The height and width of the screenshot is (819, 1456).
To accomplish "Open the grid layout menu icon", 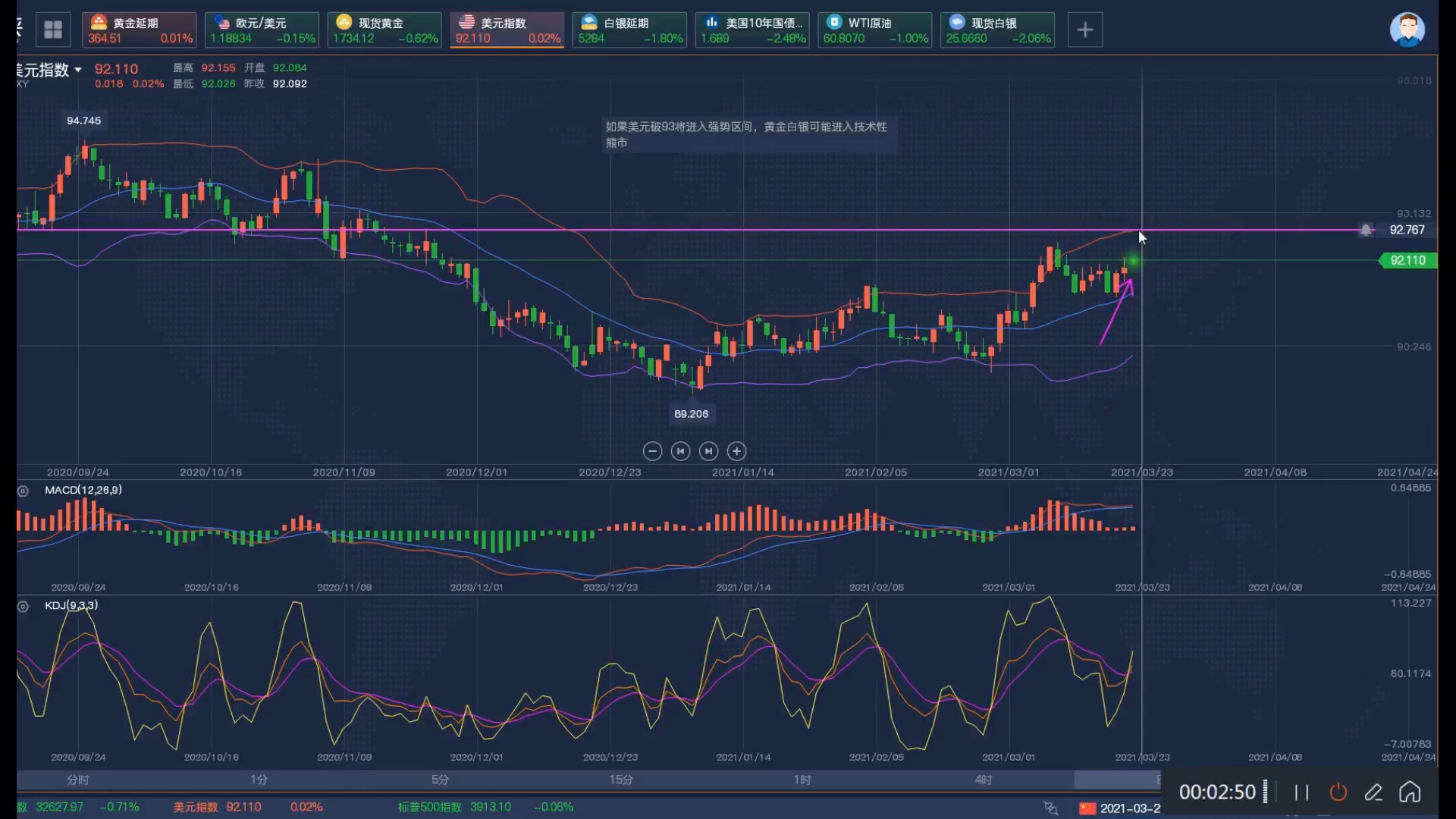I will [53, 30].
